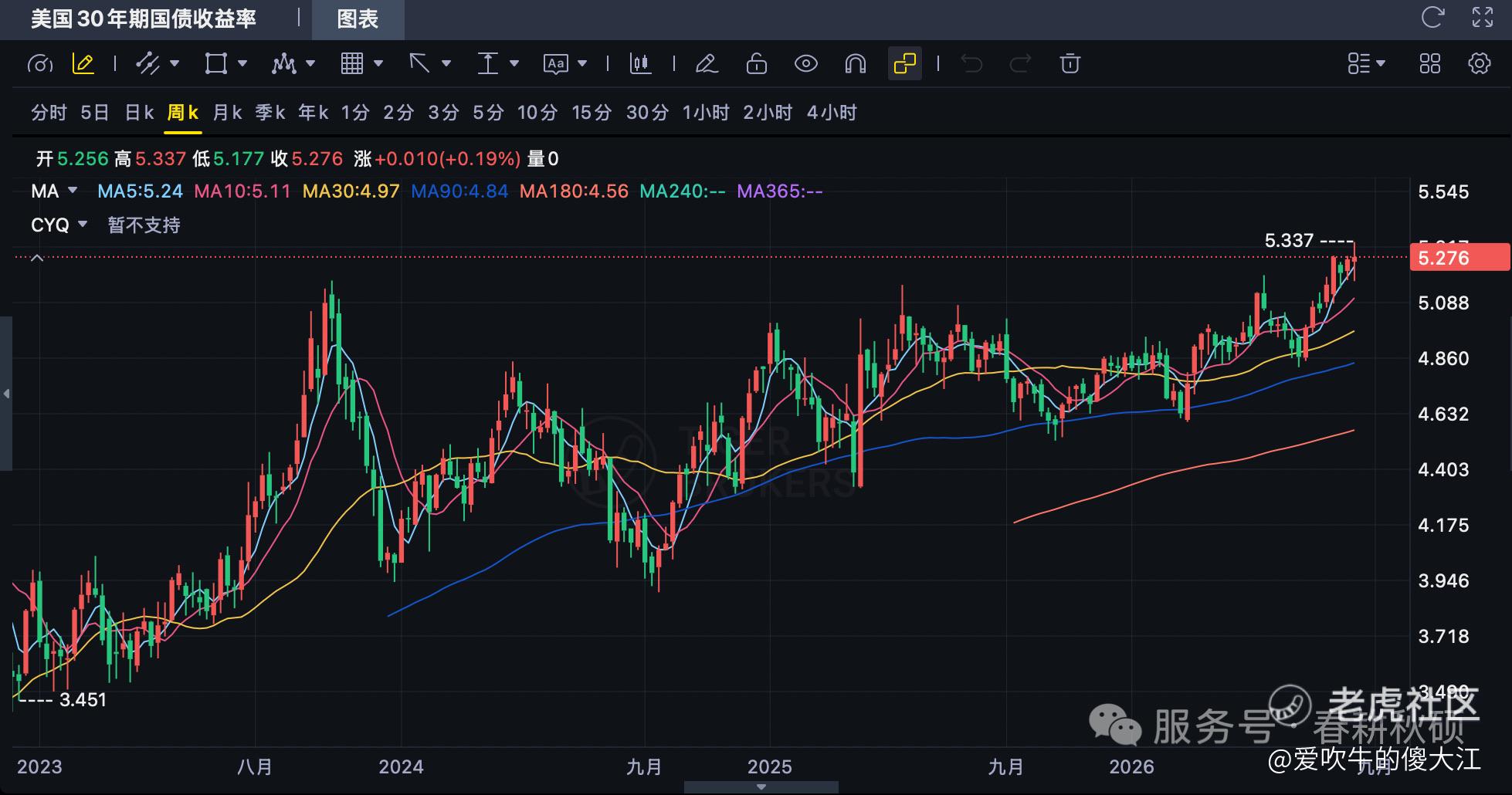Click the MA5:5.24 indicator label
This screenshot has height=795, width=1512.
tap(140, 191)
